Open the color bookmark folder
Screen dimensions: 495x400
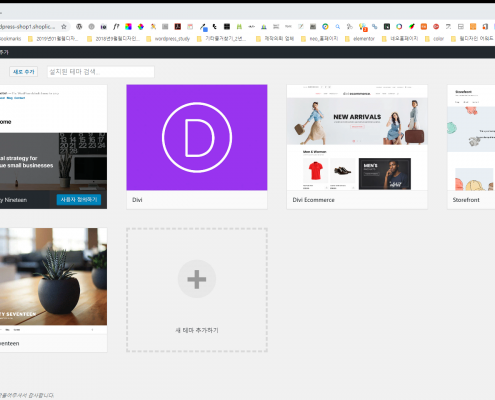point(435,39)
